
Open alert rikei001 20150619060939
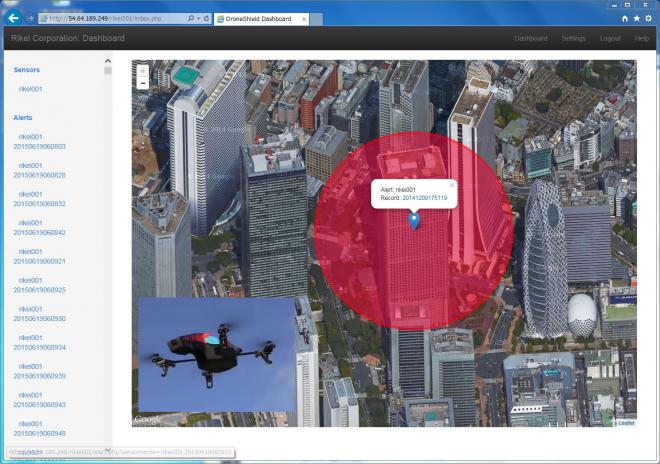39,371
